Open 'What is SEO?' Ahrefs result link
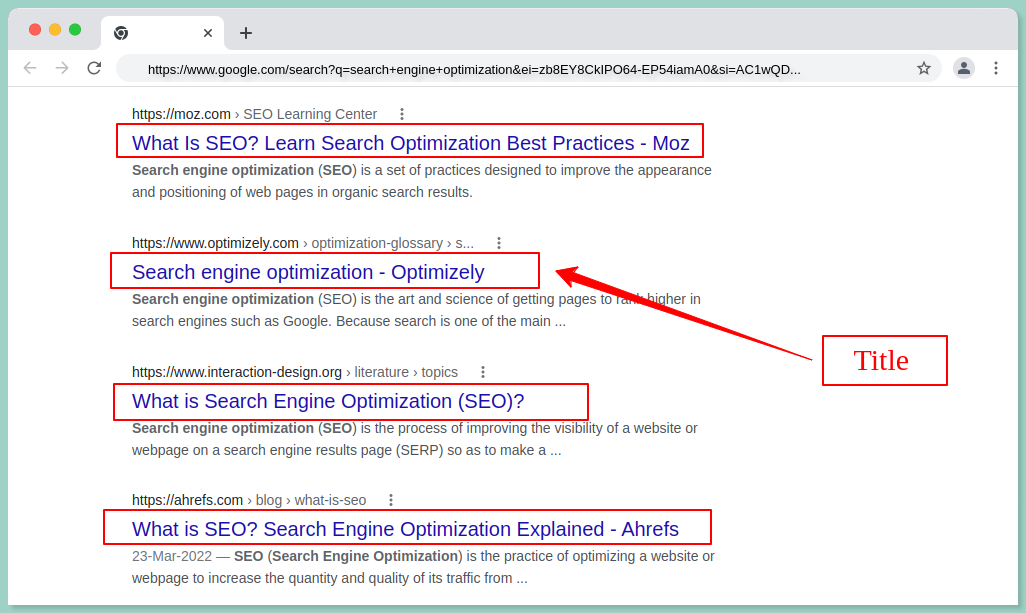This screenshot has height=613, width=1026. coord(405,529)
